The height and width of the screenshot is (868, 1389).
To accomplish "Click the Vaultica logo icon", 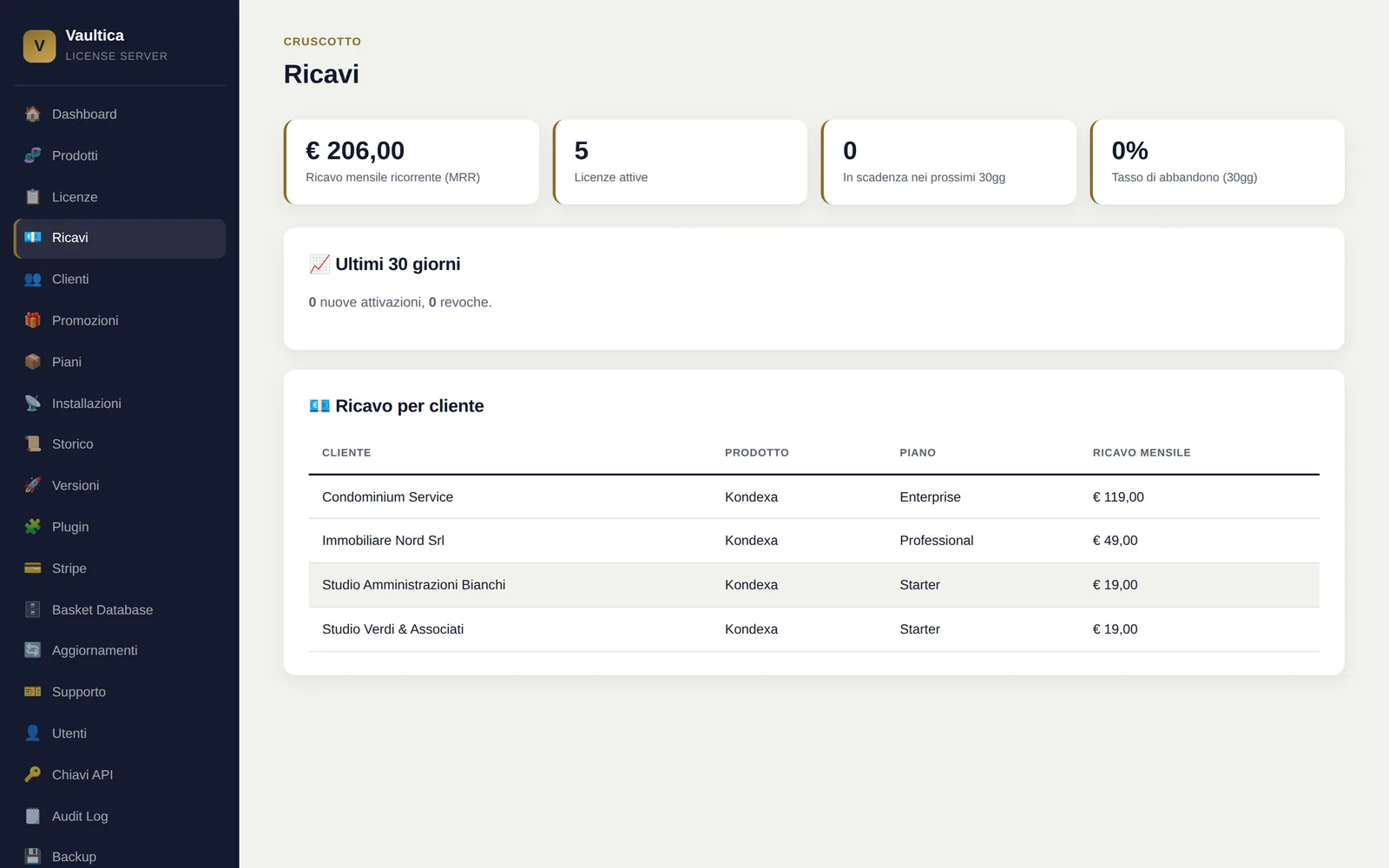I will click(39, 46).
